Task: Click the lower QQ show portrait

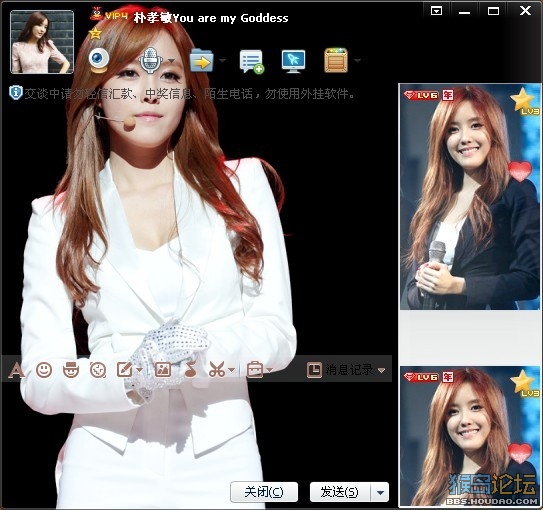Action: [x=470, y=436]
